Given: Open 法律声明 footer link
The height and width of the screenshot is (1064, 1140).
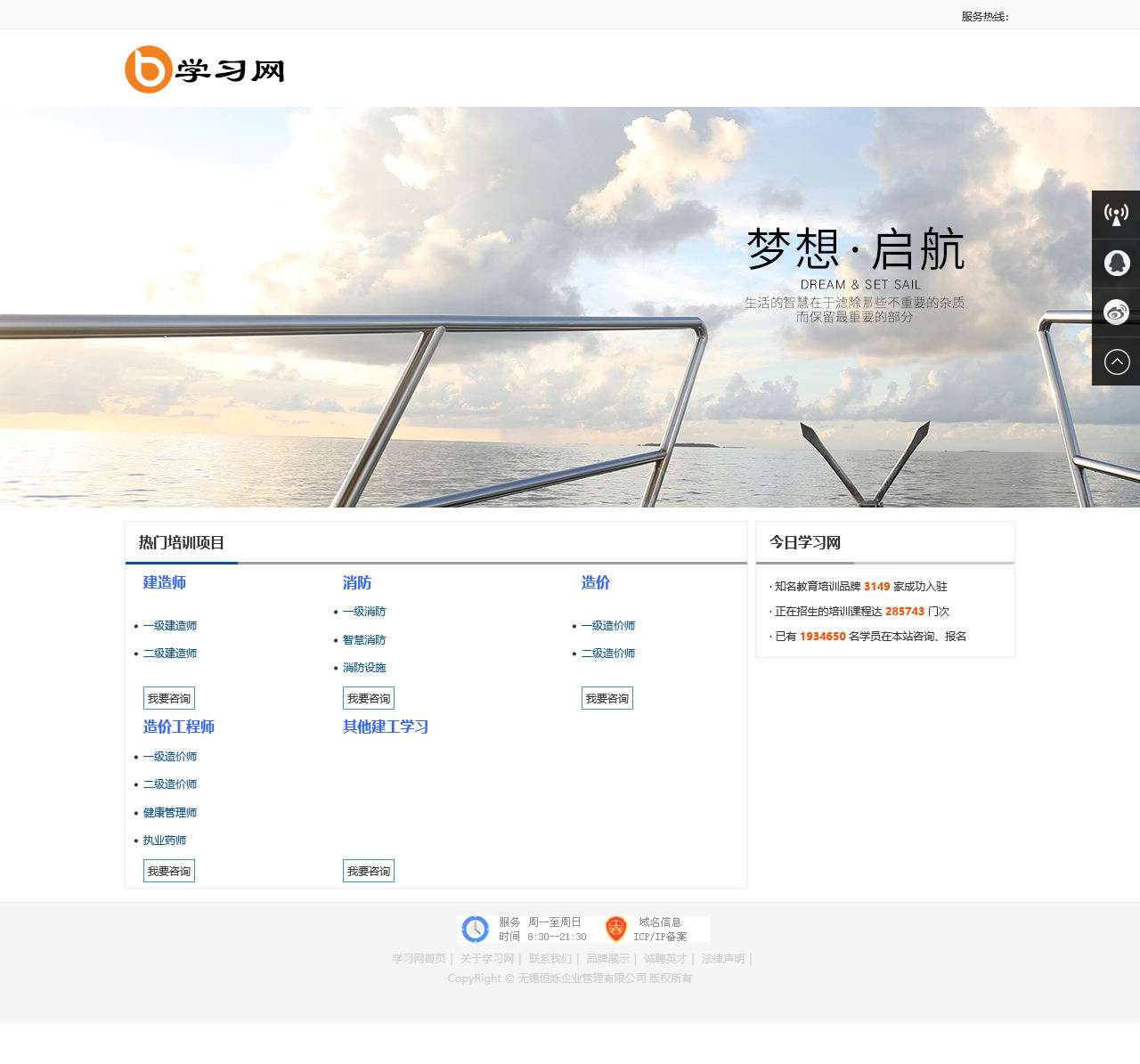Looking at the screenshot, I should [723, 959].
